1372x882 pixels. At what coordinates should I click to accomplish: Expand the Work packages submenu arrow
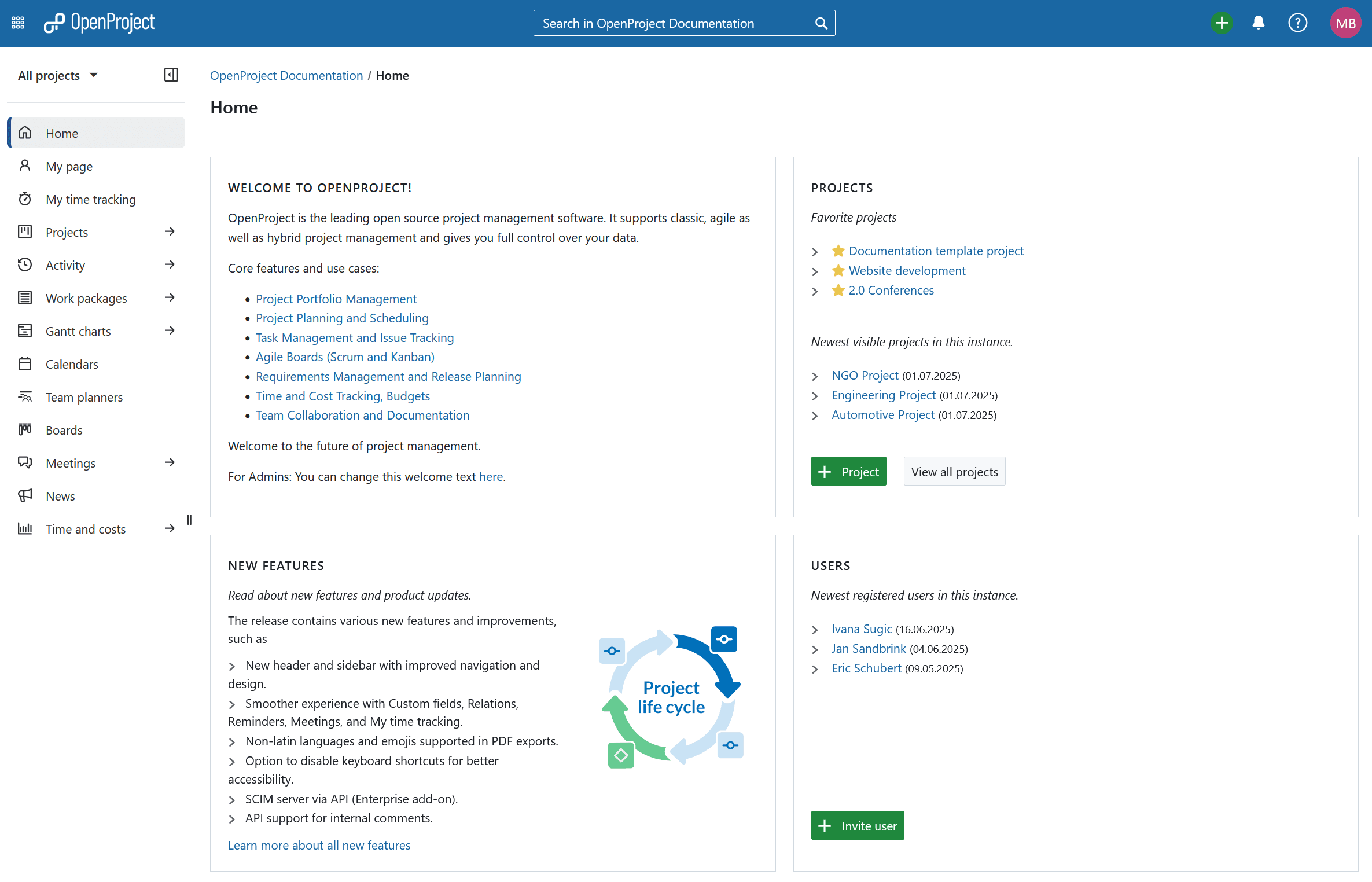pyautogui.click(x=170, y=298)
